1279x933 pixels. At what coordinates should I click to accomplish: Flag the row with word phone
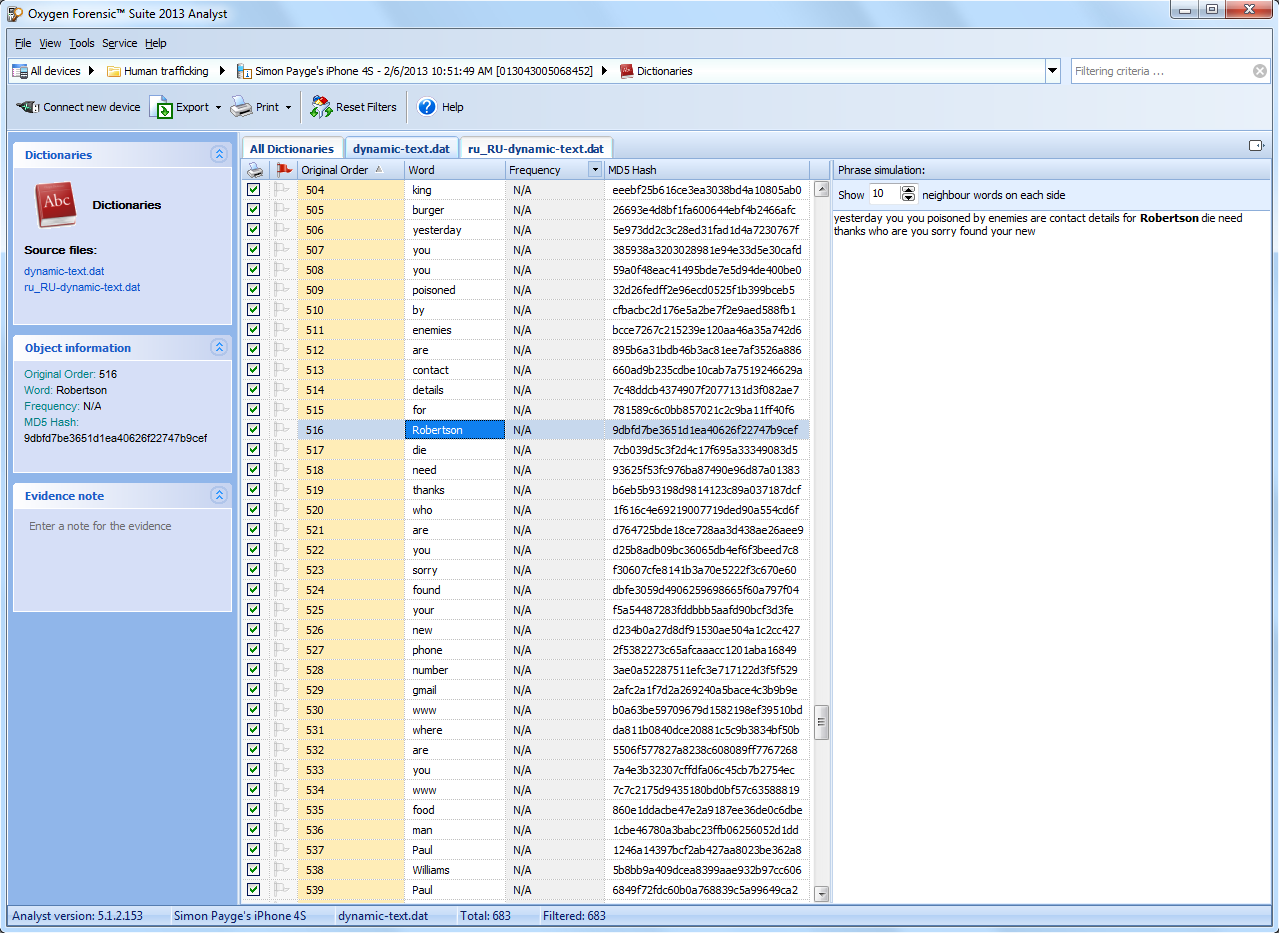(x=283, y=650)
